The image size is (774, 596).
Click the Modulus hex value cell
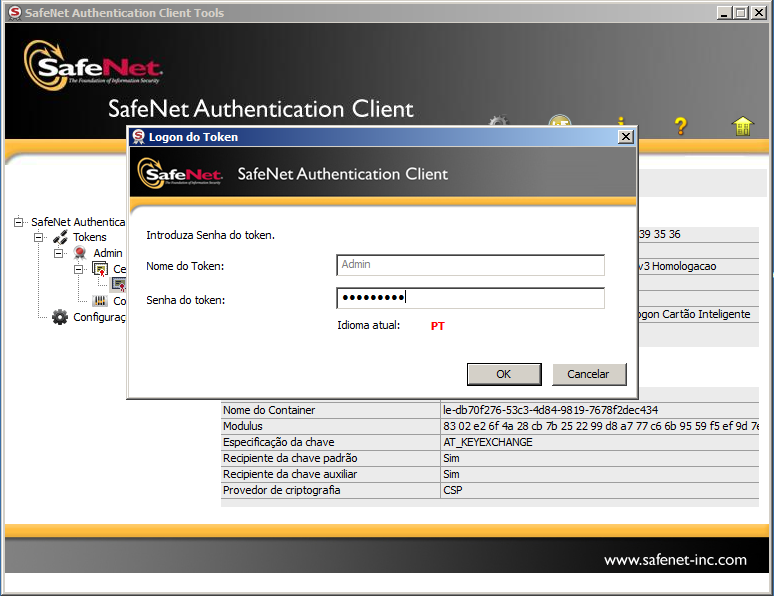point(601,426)
